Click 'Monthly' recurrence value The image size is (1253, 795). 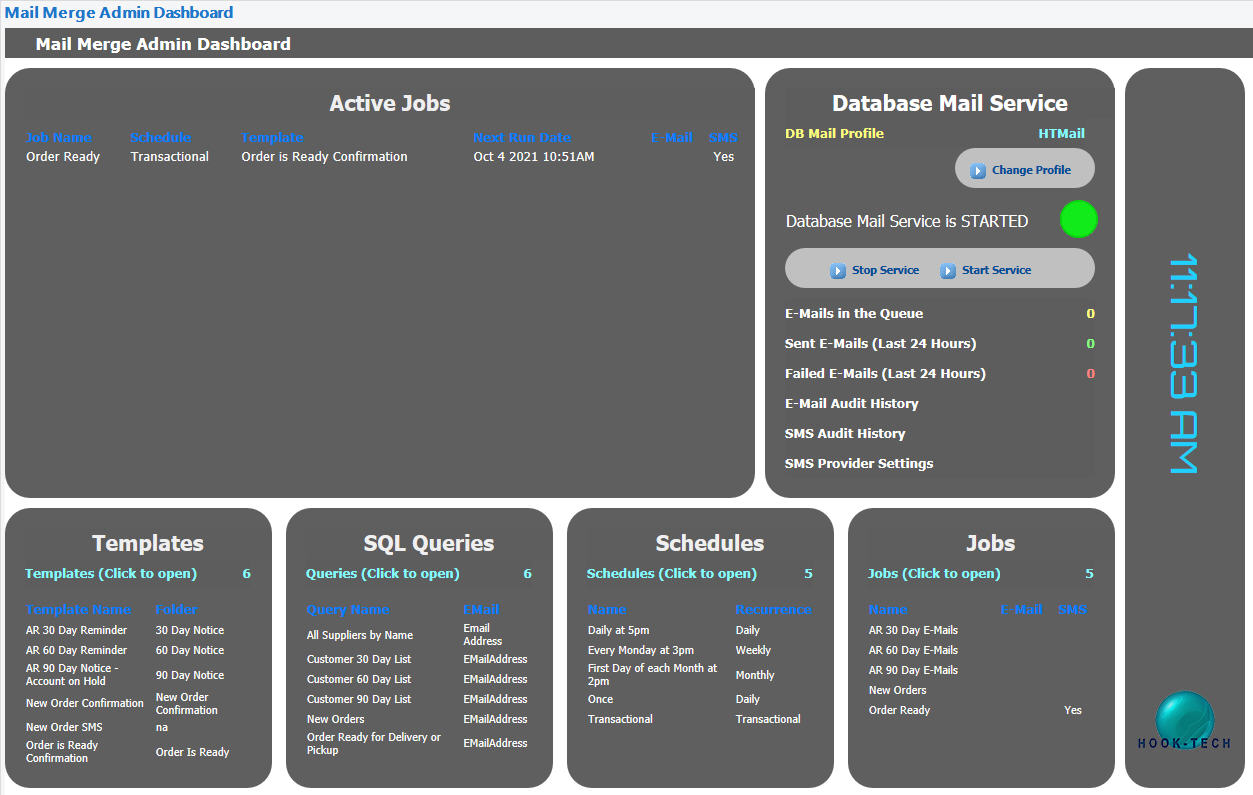coord(755,676)
